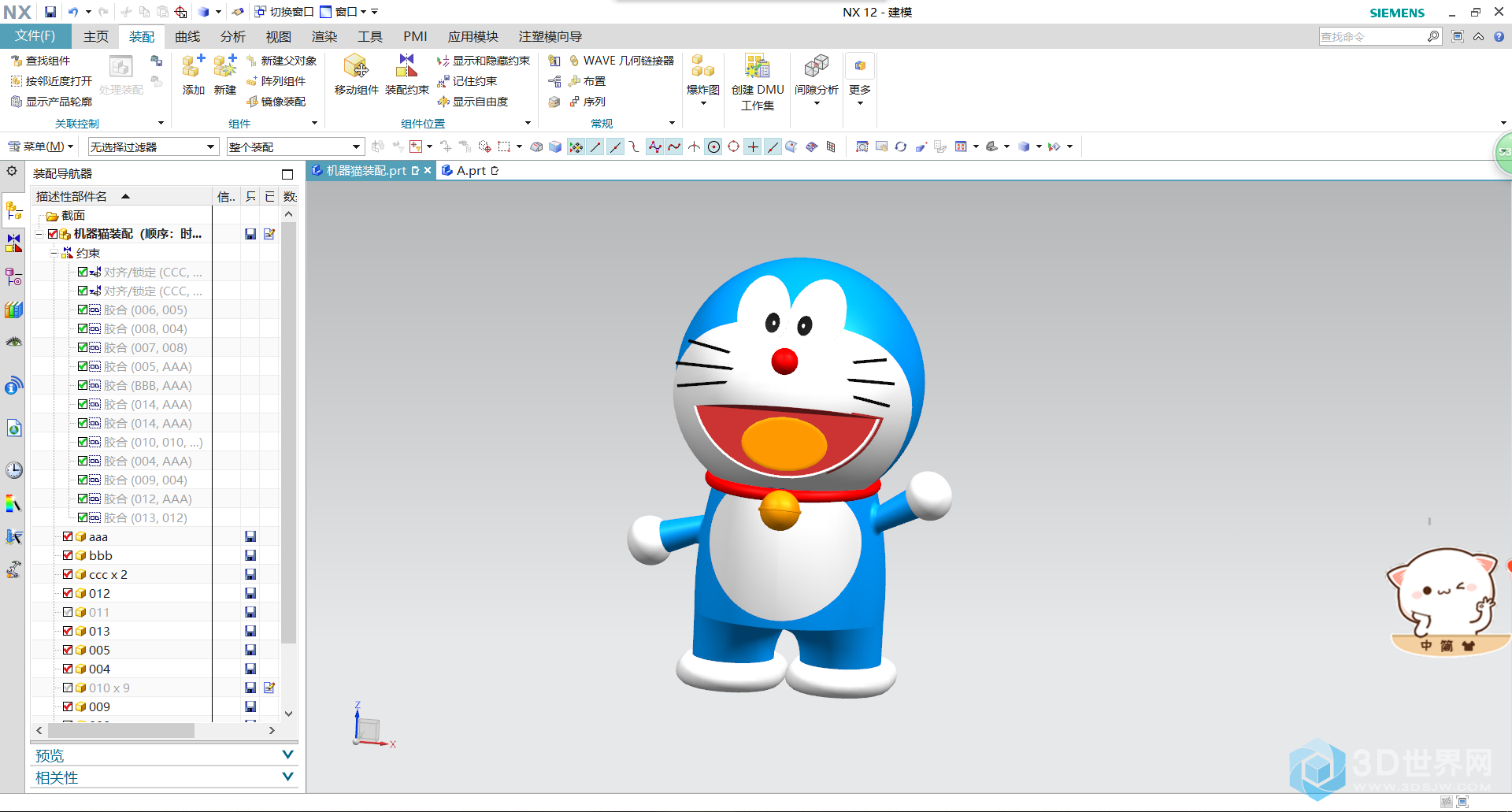Viewport: 1512px width, 812px height.
Task: Click the help question mark icon
Action: coord(1499,36)
